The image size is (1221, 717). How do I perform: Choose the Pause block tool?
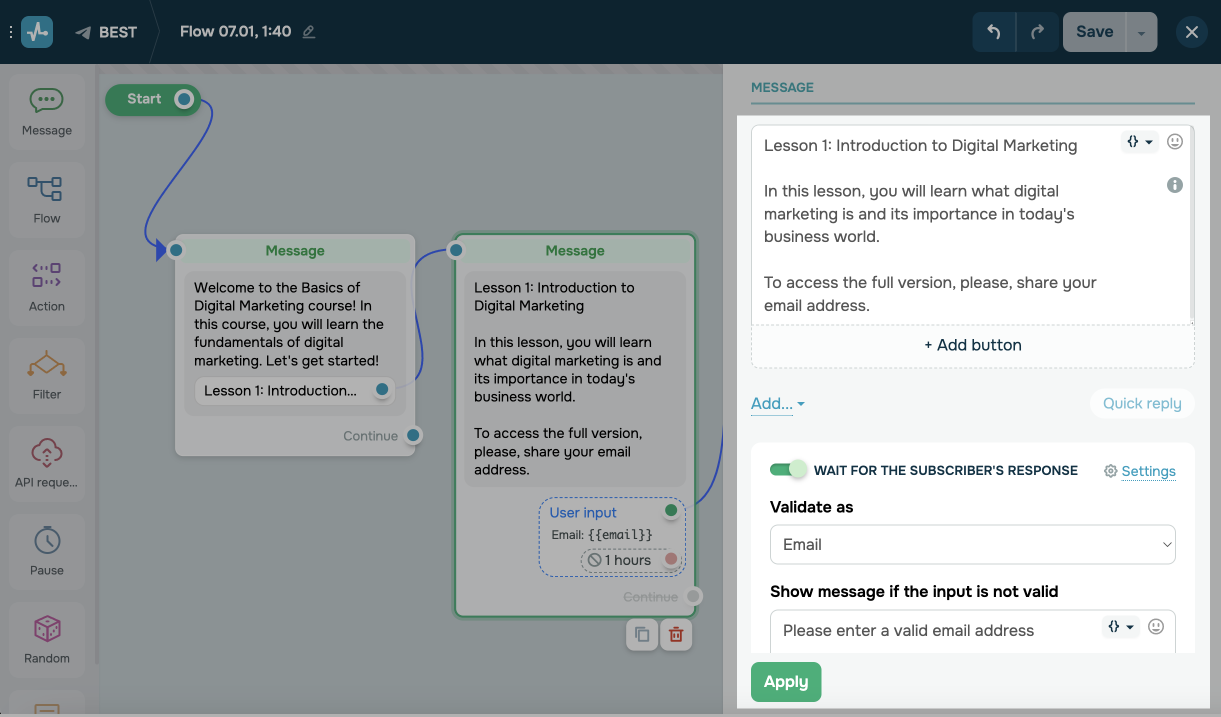click(46, 550)
